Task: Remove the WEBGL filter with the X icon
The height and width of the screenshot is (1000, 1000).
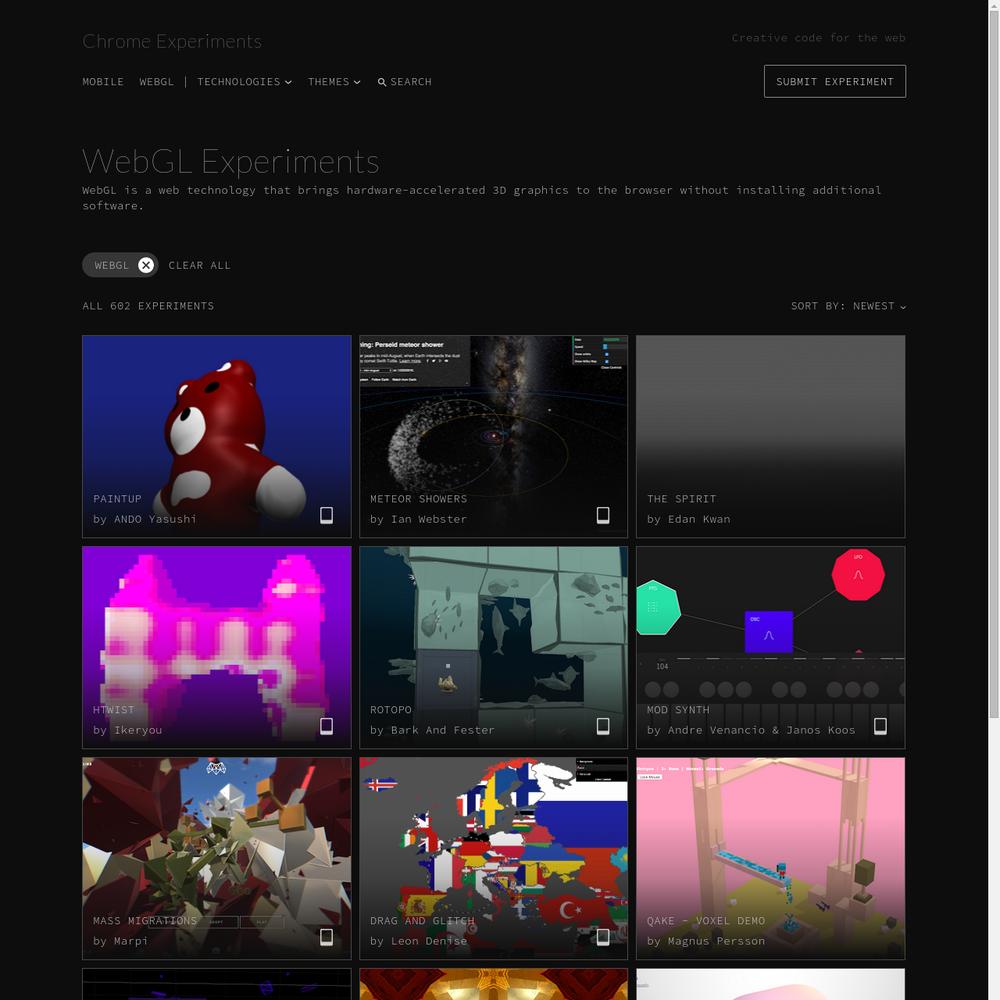Action: pyautogui.click(x=146, y=265)
